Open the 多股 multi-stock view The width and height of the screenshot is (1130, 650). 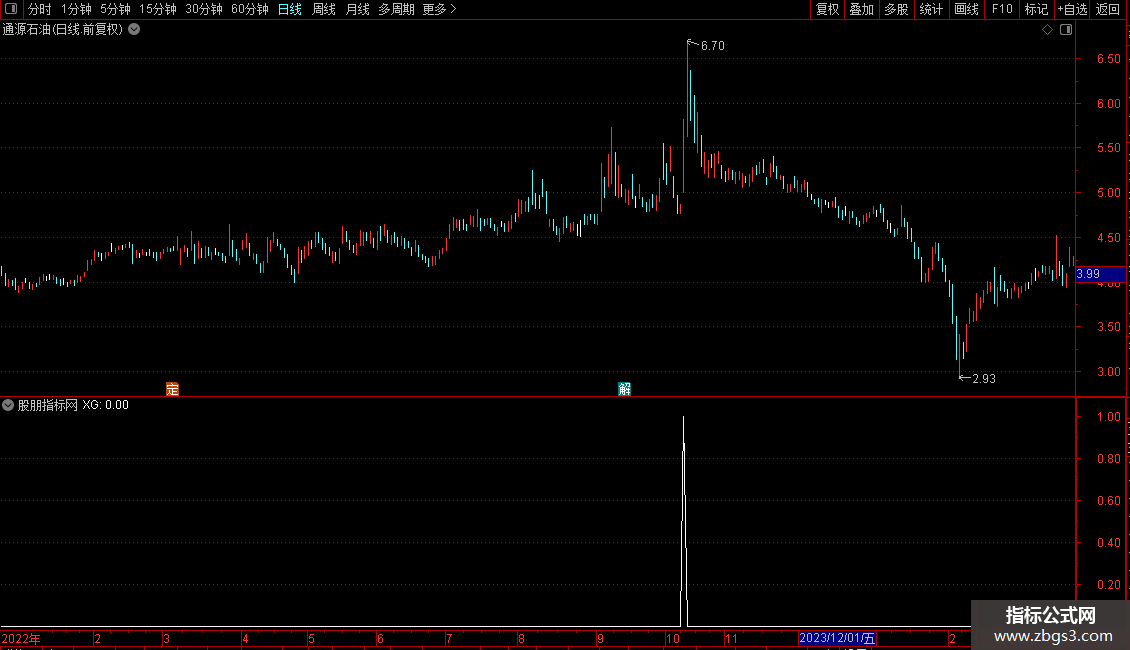click(x=896, y=9)
